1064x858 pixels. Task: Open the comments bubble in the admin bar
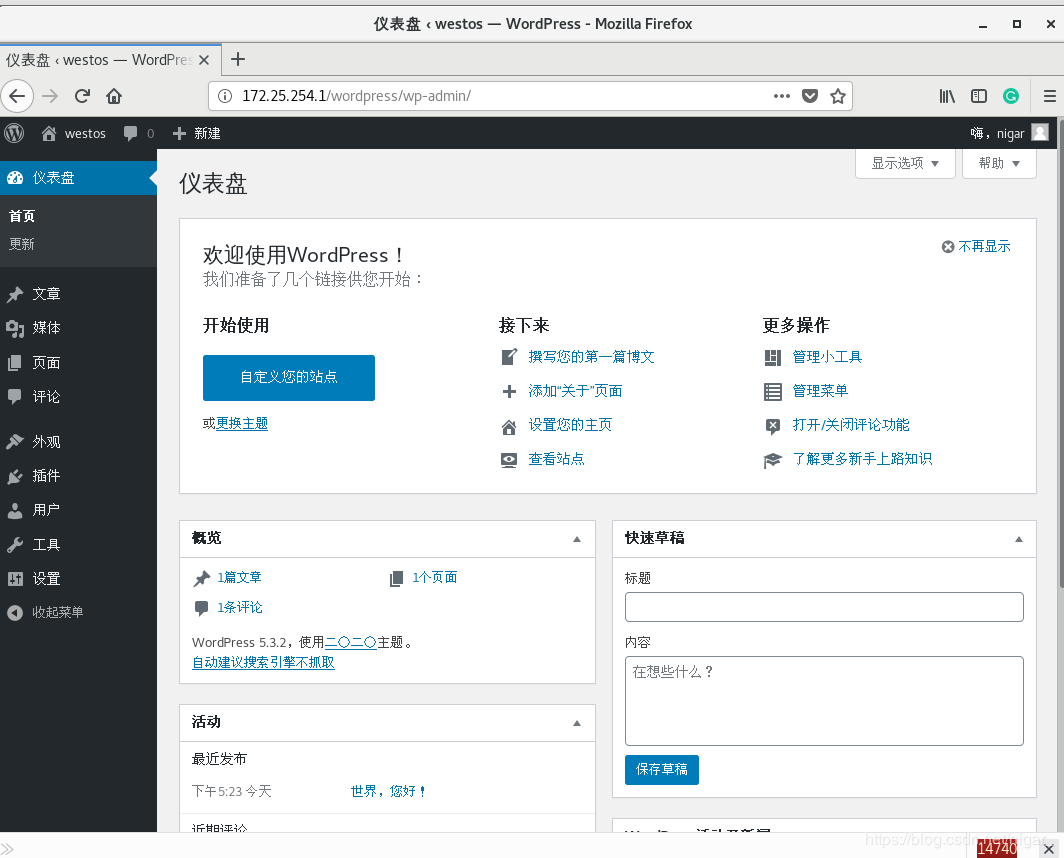click(x=138, y=134)
